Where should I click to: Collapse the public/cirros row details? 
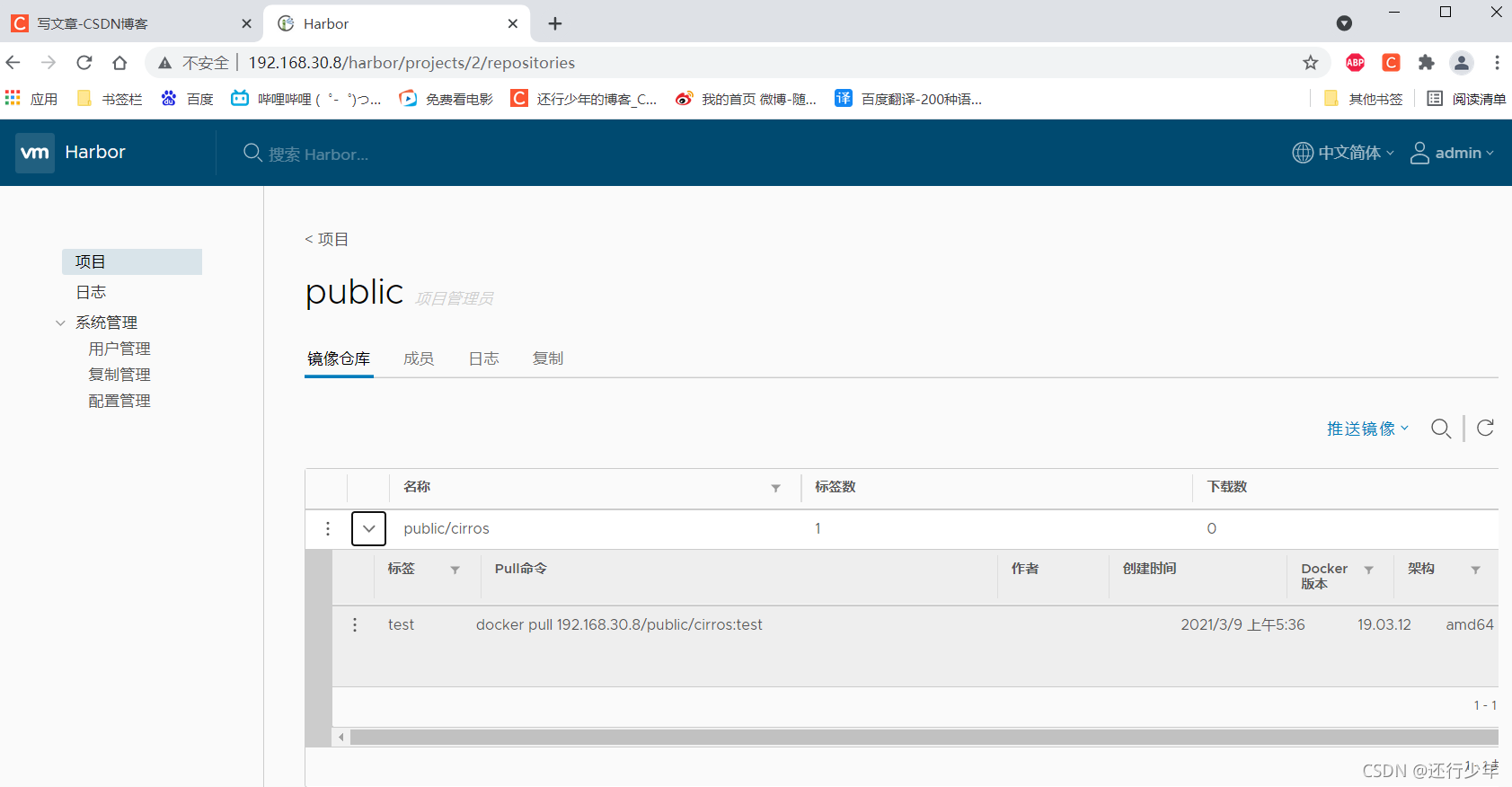click(x=368, y=528)
